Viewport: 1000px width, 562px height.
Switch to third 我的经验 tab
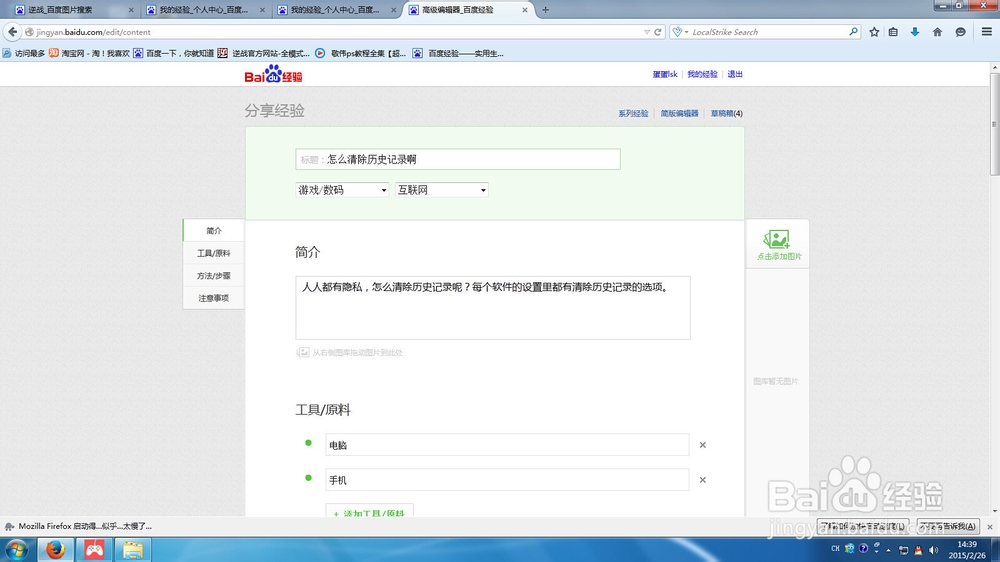[336, 10]
